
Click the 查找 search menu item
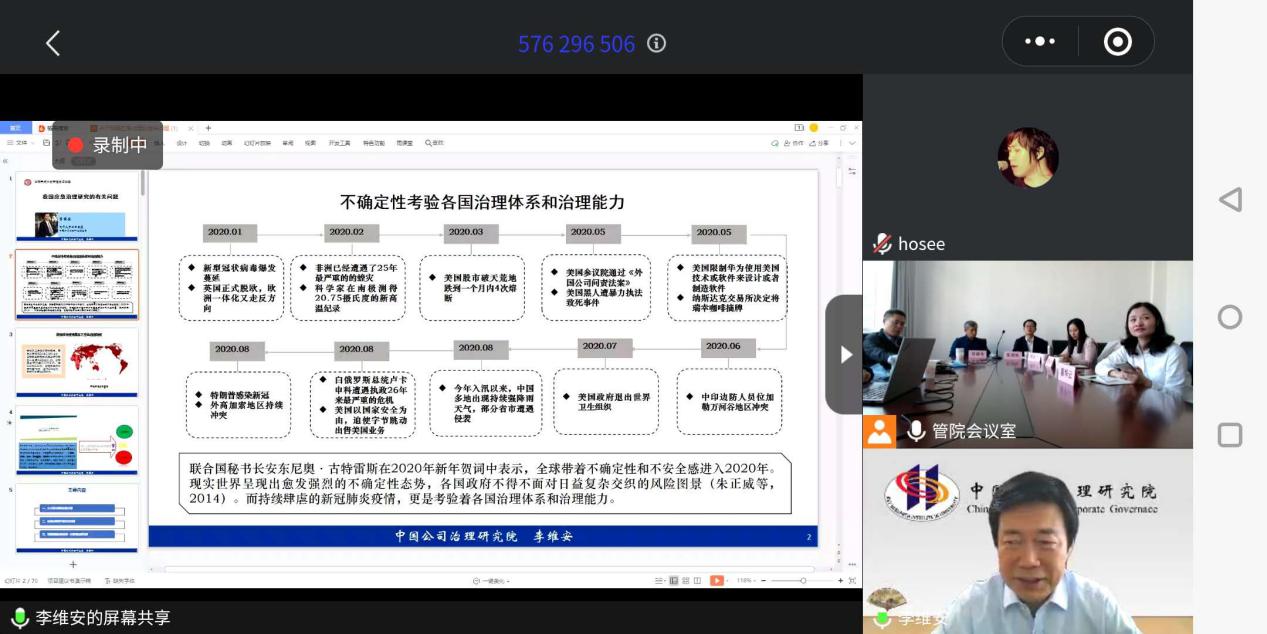click(x=434, y=143)
